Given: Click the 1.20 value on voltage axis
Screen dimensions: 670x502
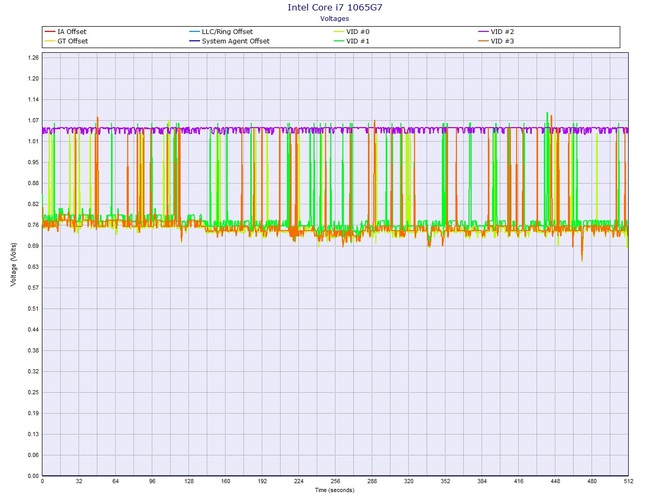Looking at the screenshot, I should coord(34,79).
